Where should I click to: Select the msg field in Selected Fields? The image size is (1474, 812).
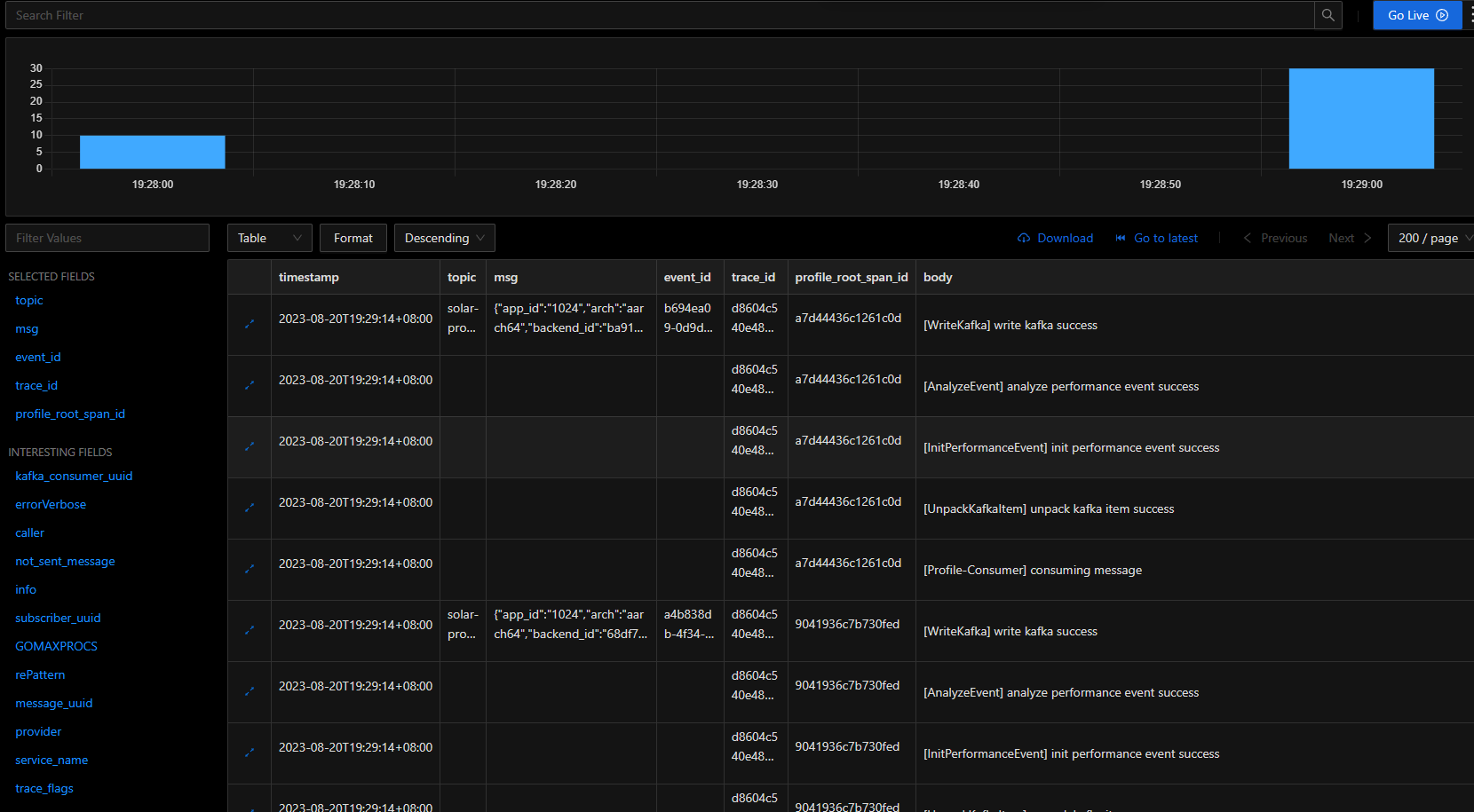point(27,328)
